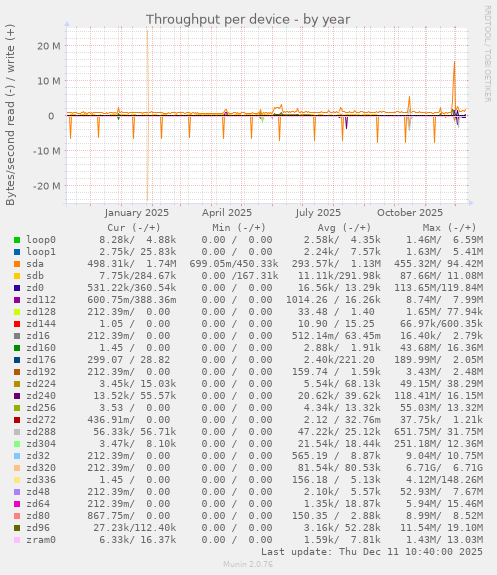Click the zd320 max value '6.71G/ 6.71G'
The height and width of the screenshot is (575, 497).
click(444, 468)
